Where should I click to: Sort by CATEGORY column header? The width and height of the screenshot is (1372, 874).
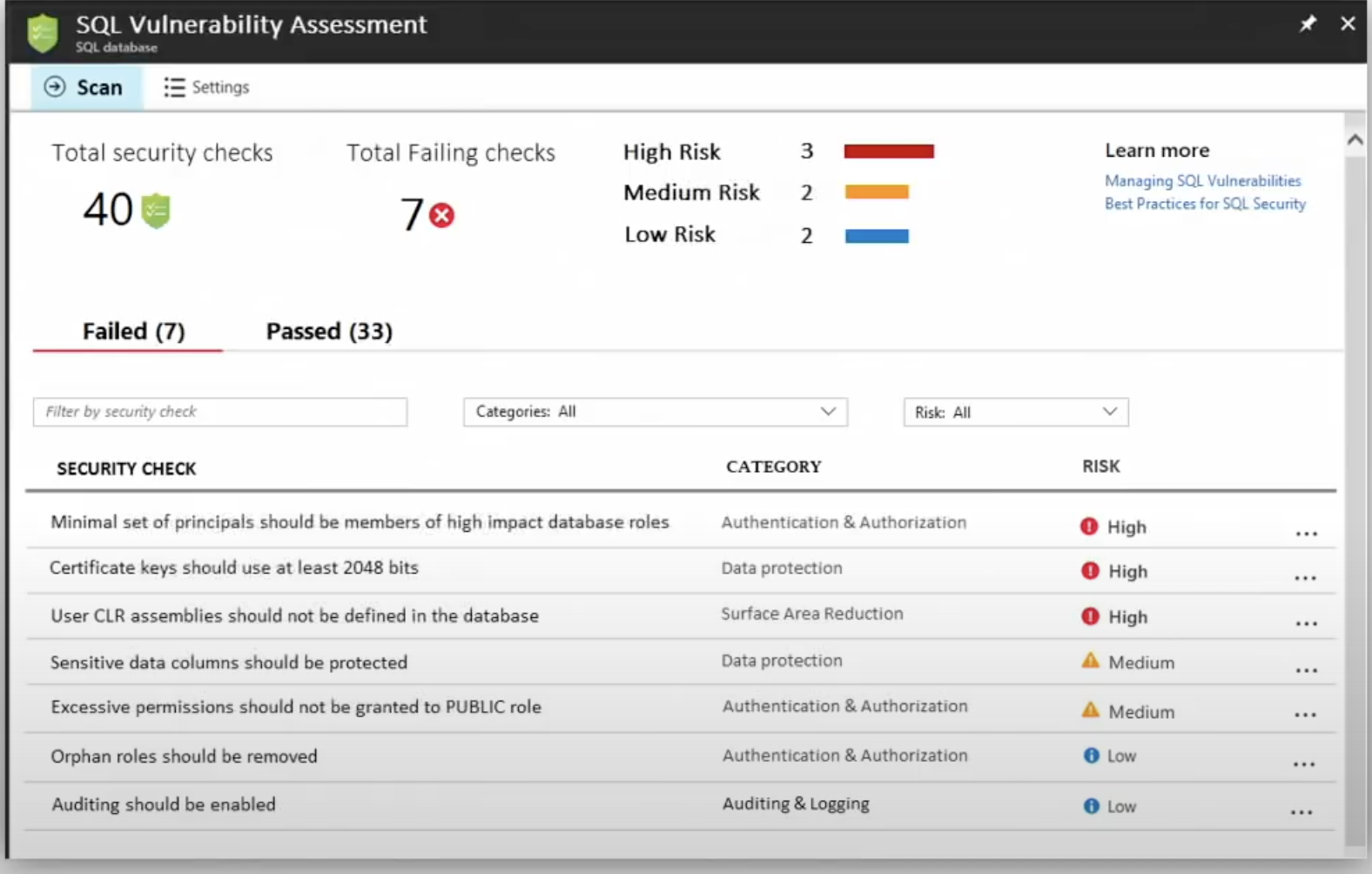tap(774, 467)
